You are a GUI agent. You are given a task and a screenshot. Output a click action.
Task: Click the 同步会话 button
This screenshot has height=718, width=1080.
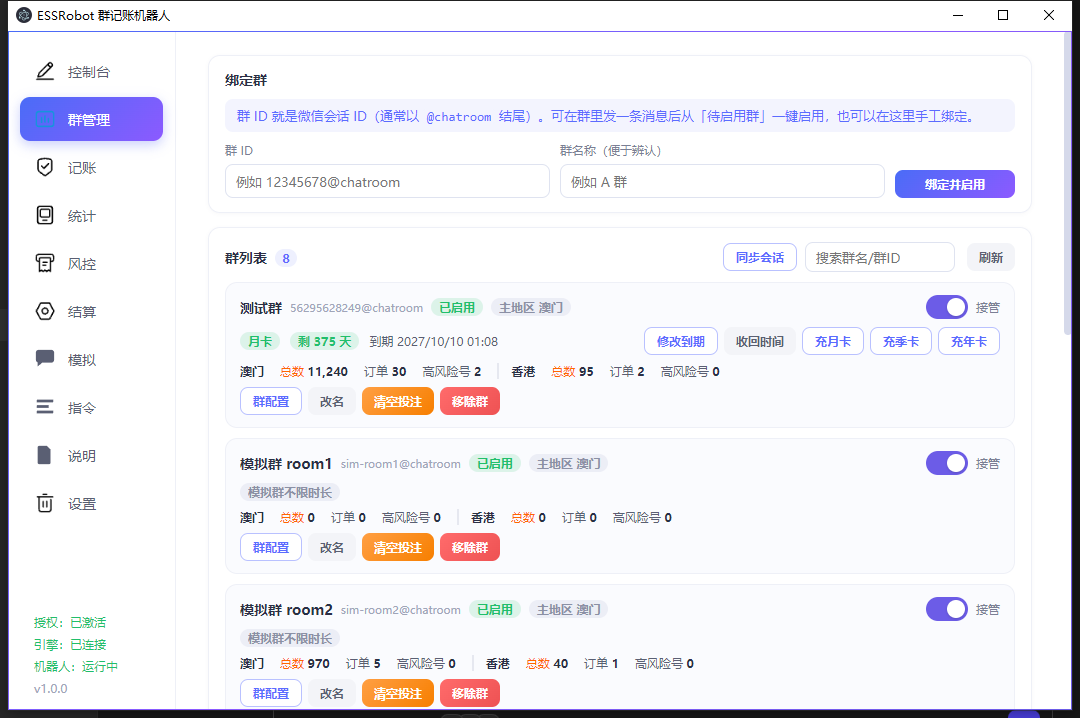point(760,257)
